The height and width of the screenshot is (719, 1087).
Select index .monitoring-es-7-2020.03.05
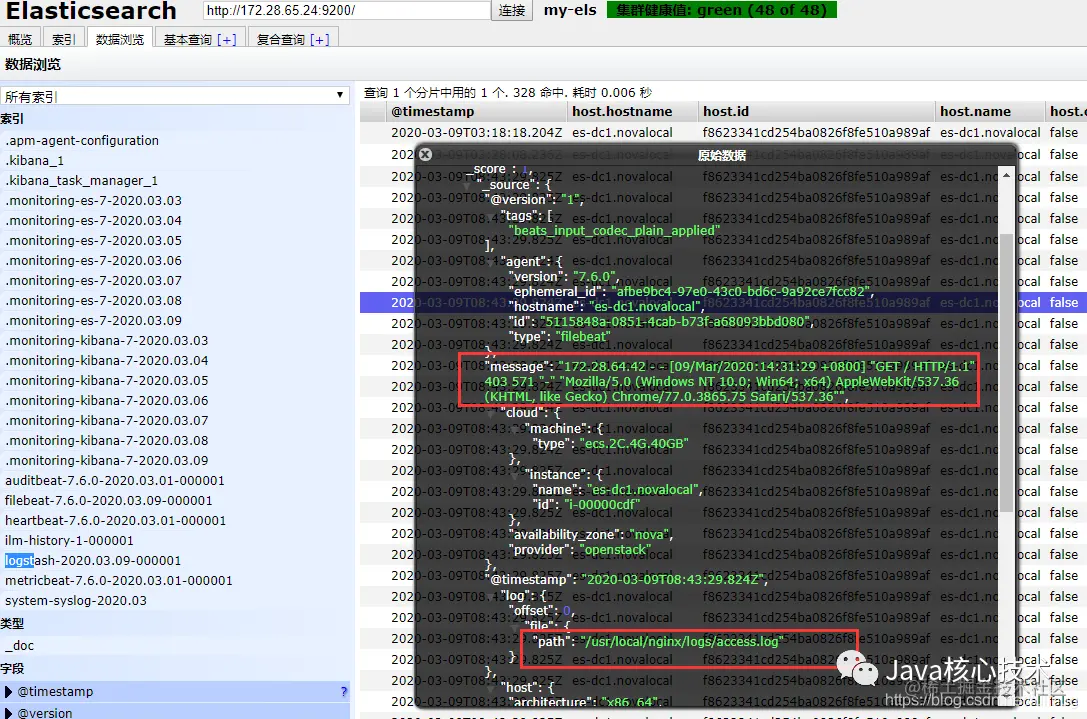tap(94, 241)
